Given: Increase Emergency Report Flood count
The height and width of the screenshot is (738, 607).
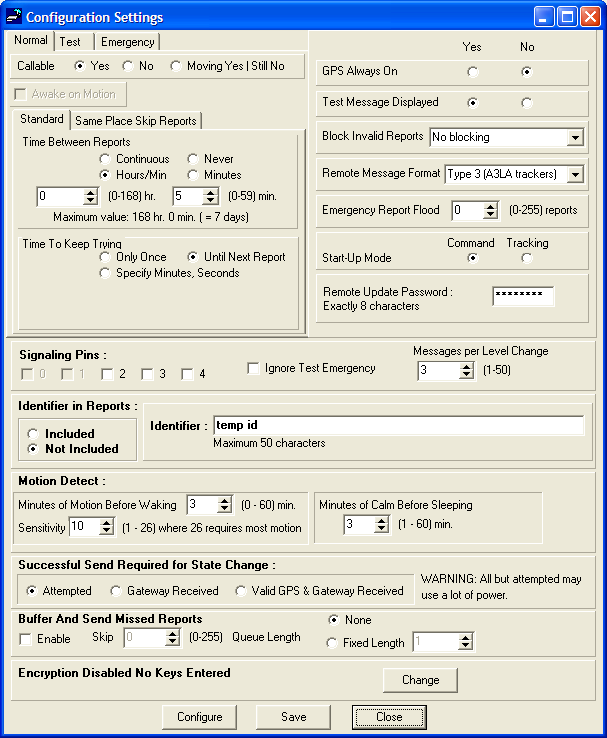Looking at the screenshot, I should pyautogui.click(x=490, y=206).
